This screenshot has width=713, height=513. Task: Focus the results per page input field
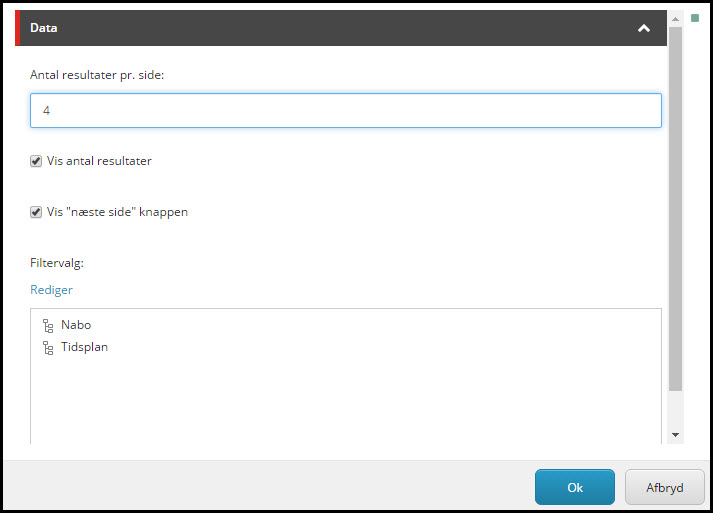tap(346, 111)
